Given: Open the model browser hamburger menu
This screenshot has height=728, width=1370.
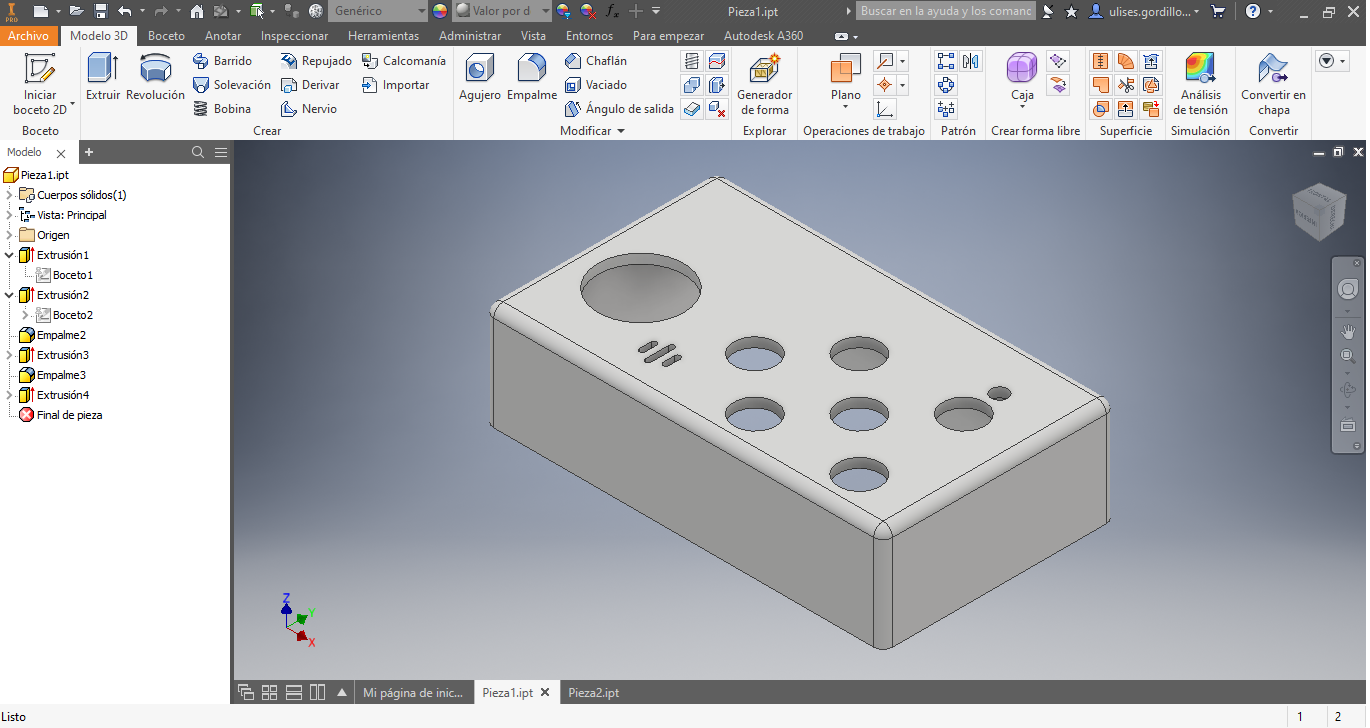Looking at the screenshot, I should click(221, 152).
